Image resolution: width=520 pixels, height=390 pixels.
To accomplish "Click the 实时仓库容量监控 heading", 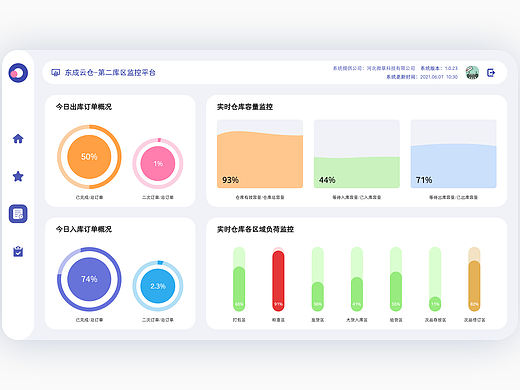I will [x=245, y=107].
